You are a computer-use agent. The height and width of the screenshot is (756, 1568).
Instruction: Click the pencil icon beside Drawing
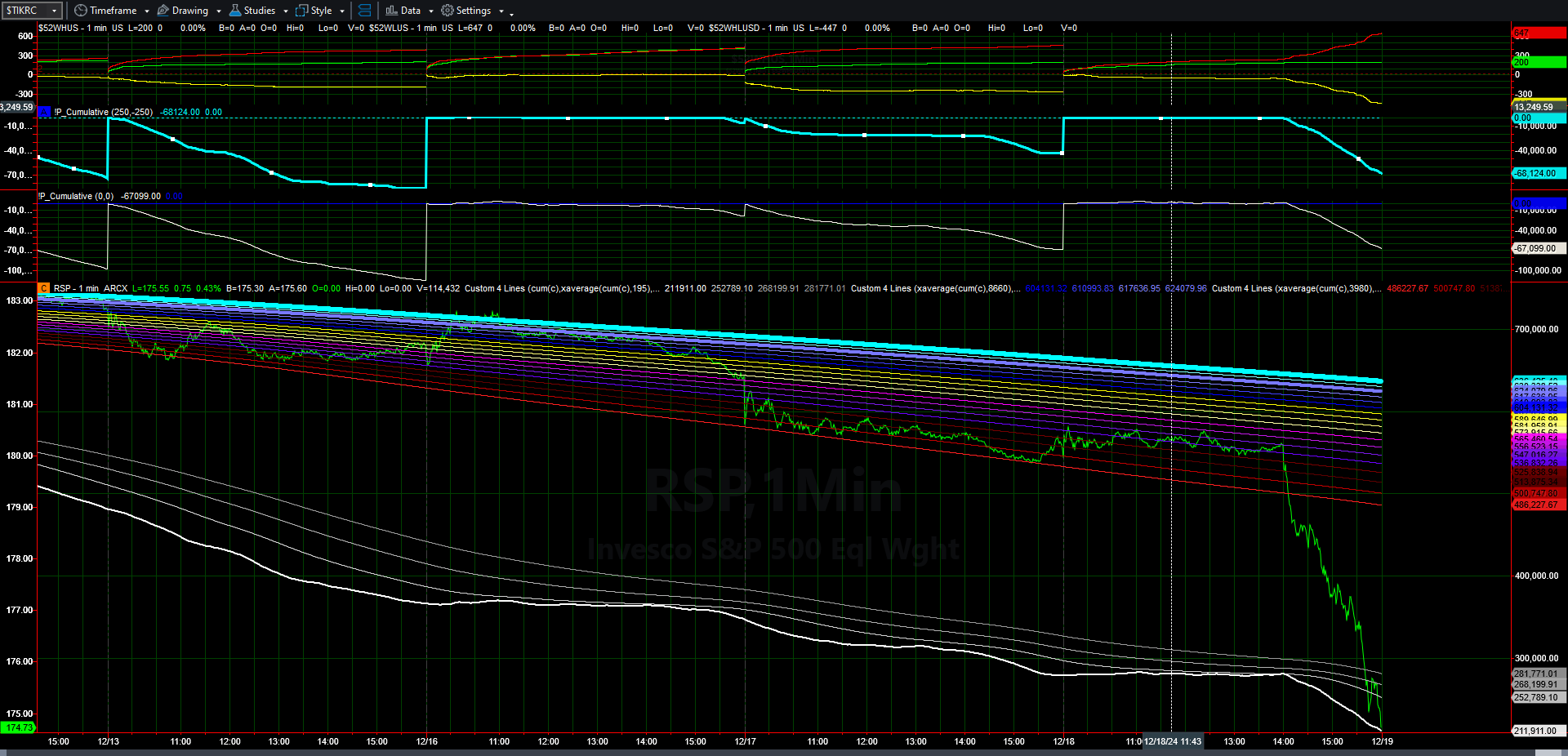(163, 11)
